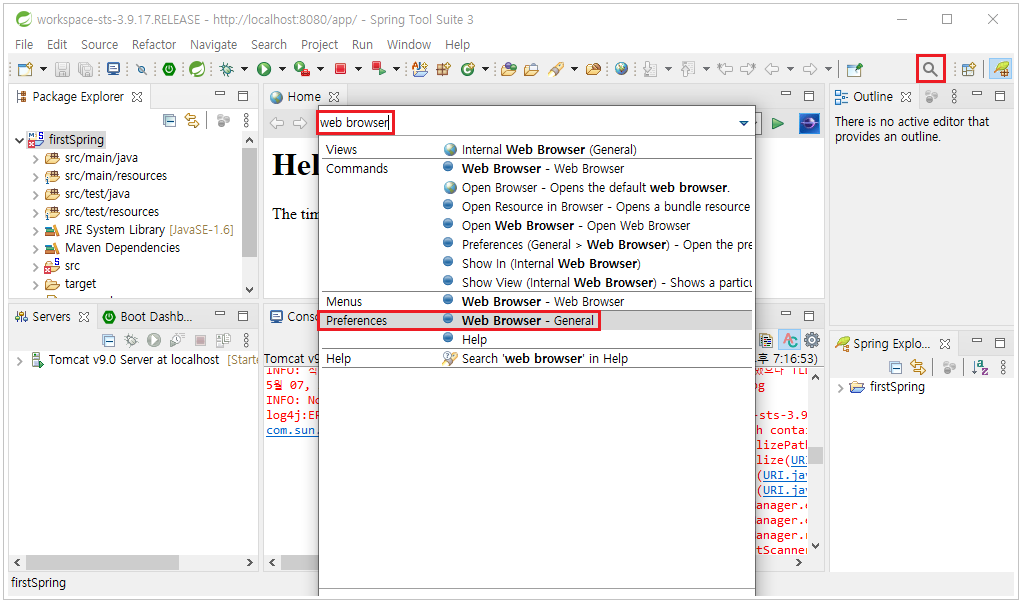Screen dimensions: 1022x603
Task: Select Search 'web browser' in Help result
Action: click(x=535, y=359)
